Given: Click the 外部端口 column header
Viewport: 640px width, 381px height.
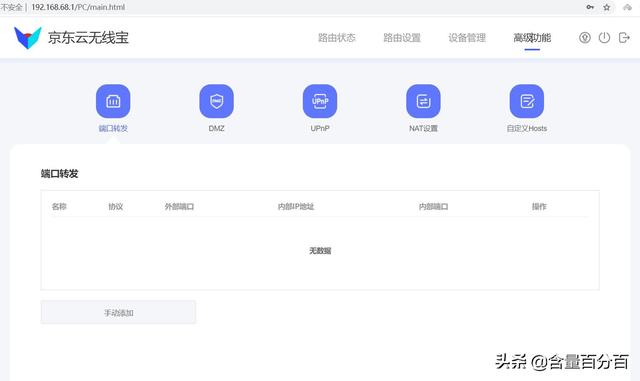Looking at the screenshot, I should point(179,206).
